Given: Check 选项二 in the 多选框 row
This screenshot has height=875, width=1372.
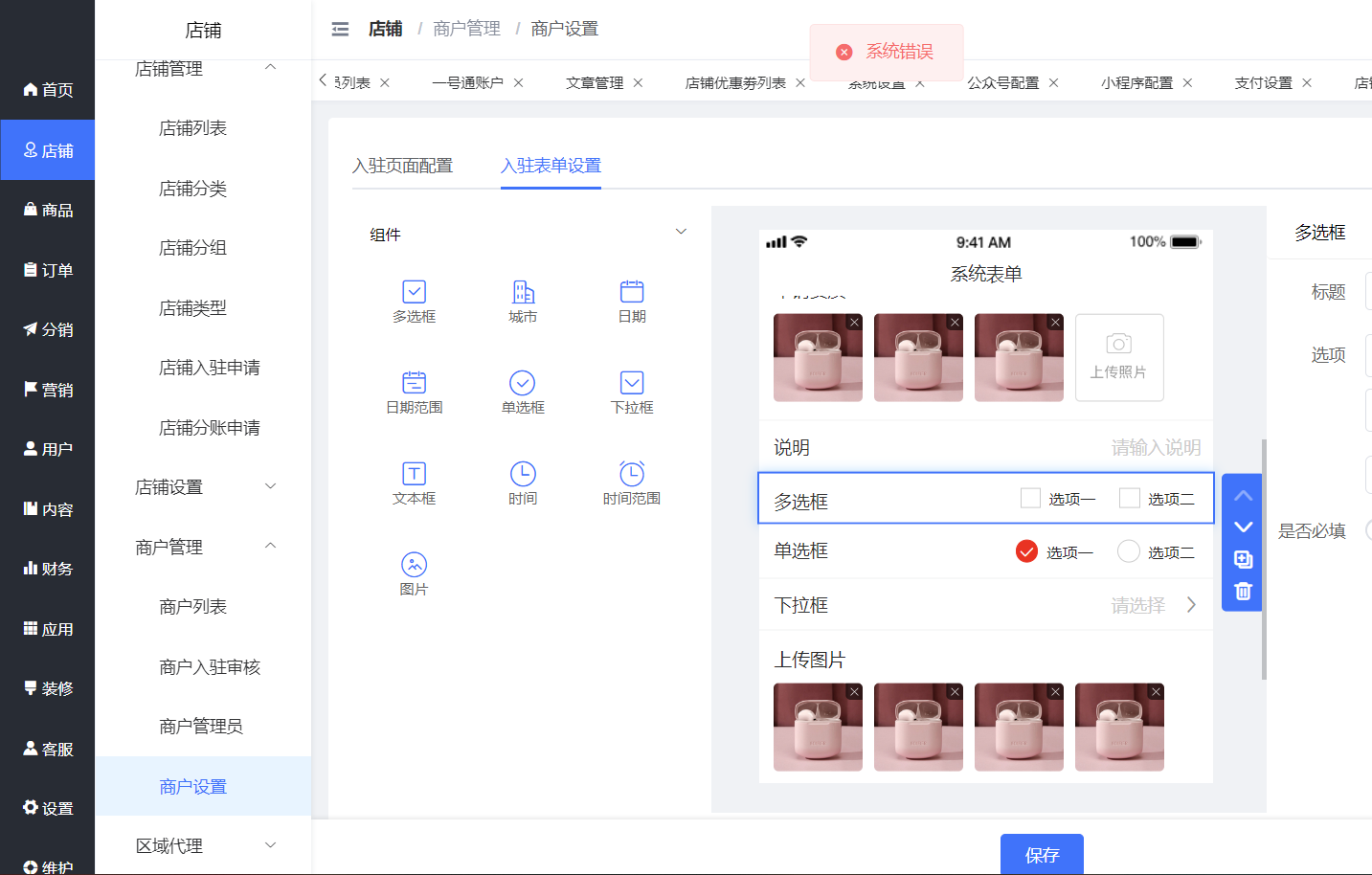Looking at the screenshot, I should click(x=1130, y=498).
